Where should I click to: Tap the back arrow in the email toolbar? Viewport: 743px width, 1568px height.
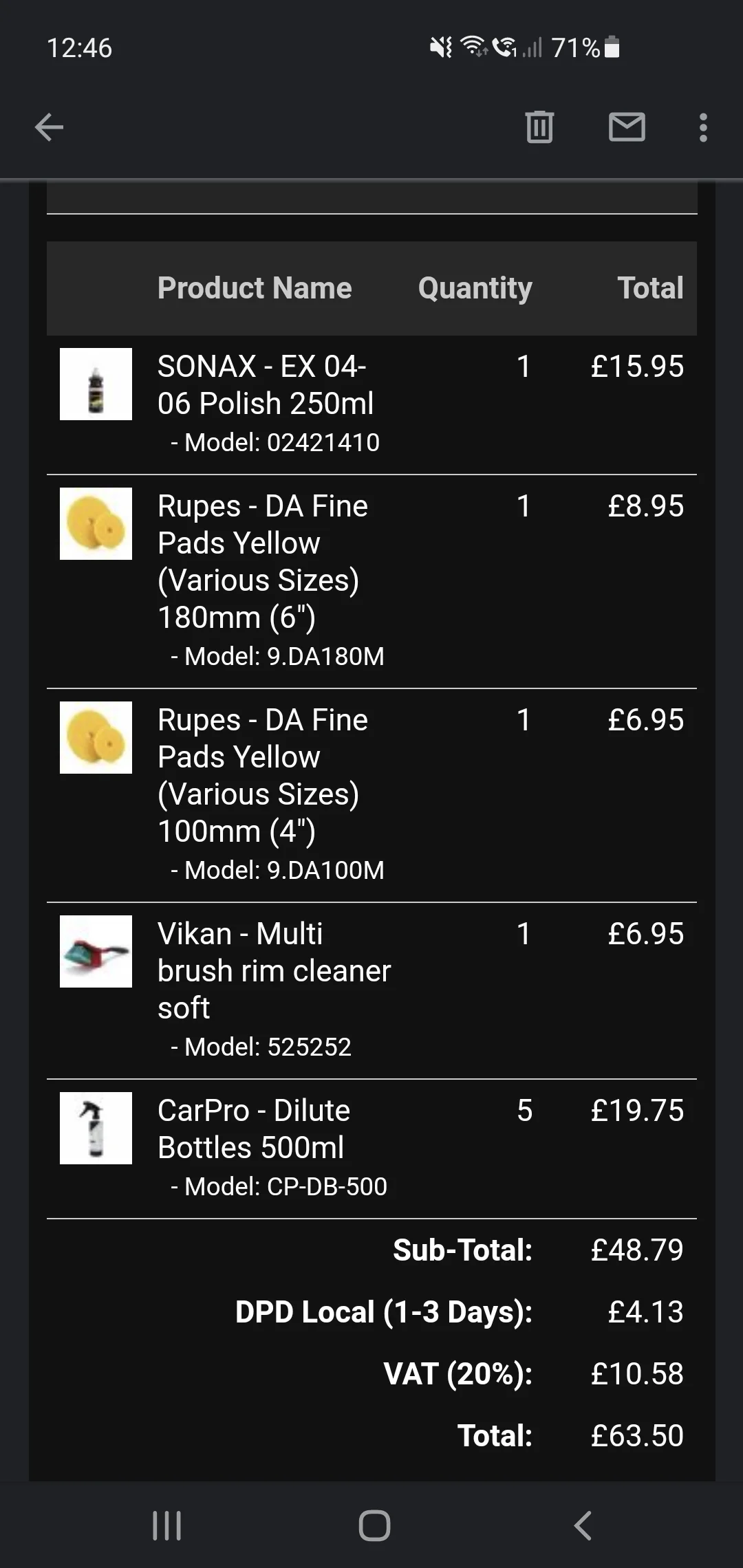pyautogui.click(x=49, y=127)
